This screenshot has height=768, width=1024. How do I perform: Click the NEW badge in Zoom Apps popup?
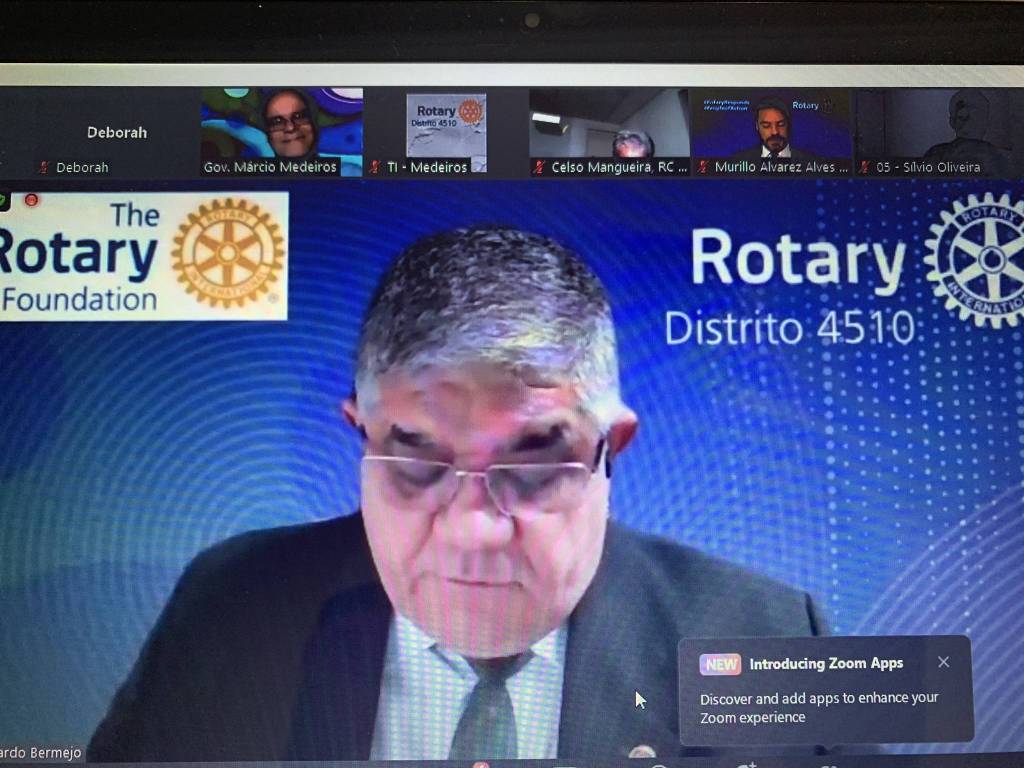[x=720, y=664]
